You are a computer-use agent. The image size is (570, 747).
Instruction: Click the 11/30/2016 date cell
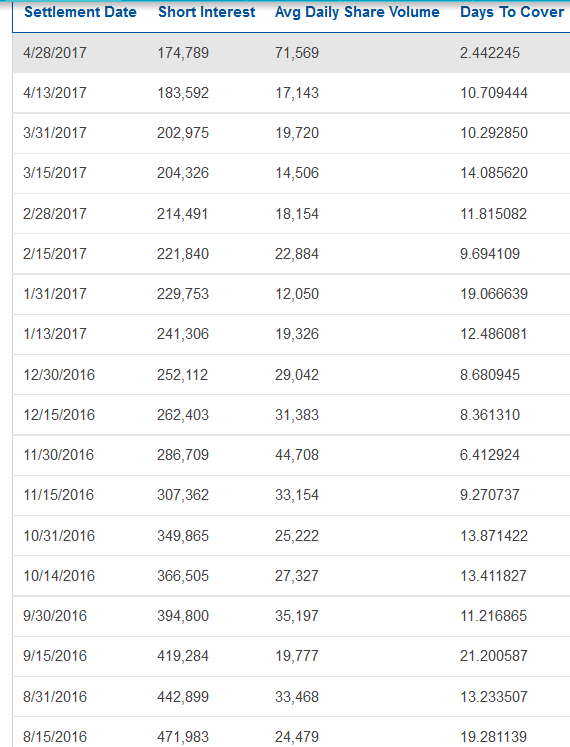click(x=59, y=454)
